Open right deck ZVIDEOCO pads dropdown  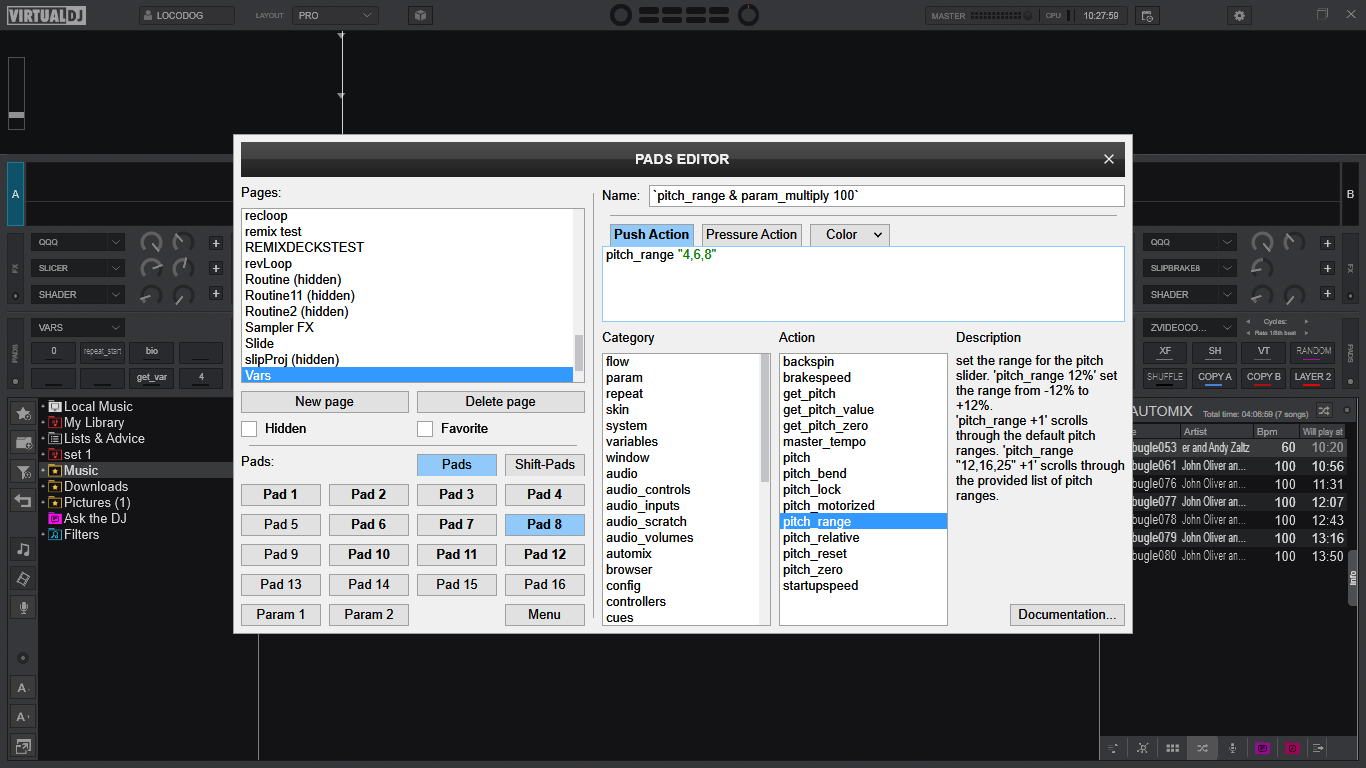click(1189, 328)
